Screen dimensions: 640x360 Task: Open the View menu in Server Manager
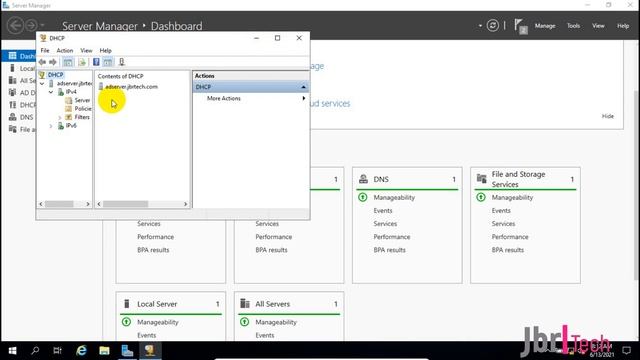[598, 26]
